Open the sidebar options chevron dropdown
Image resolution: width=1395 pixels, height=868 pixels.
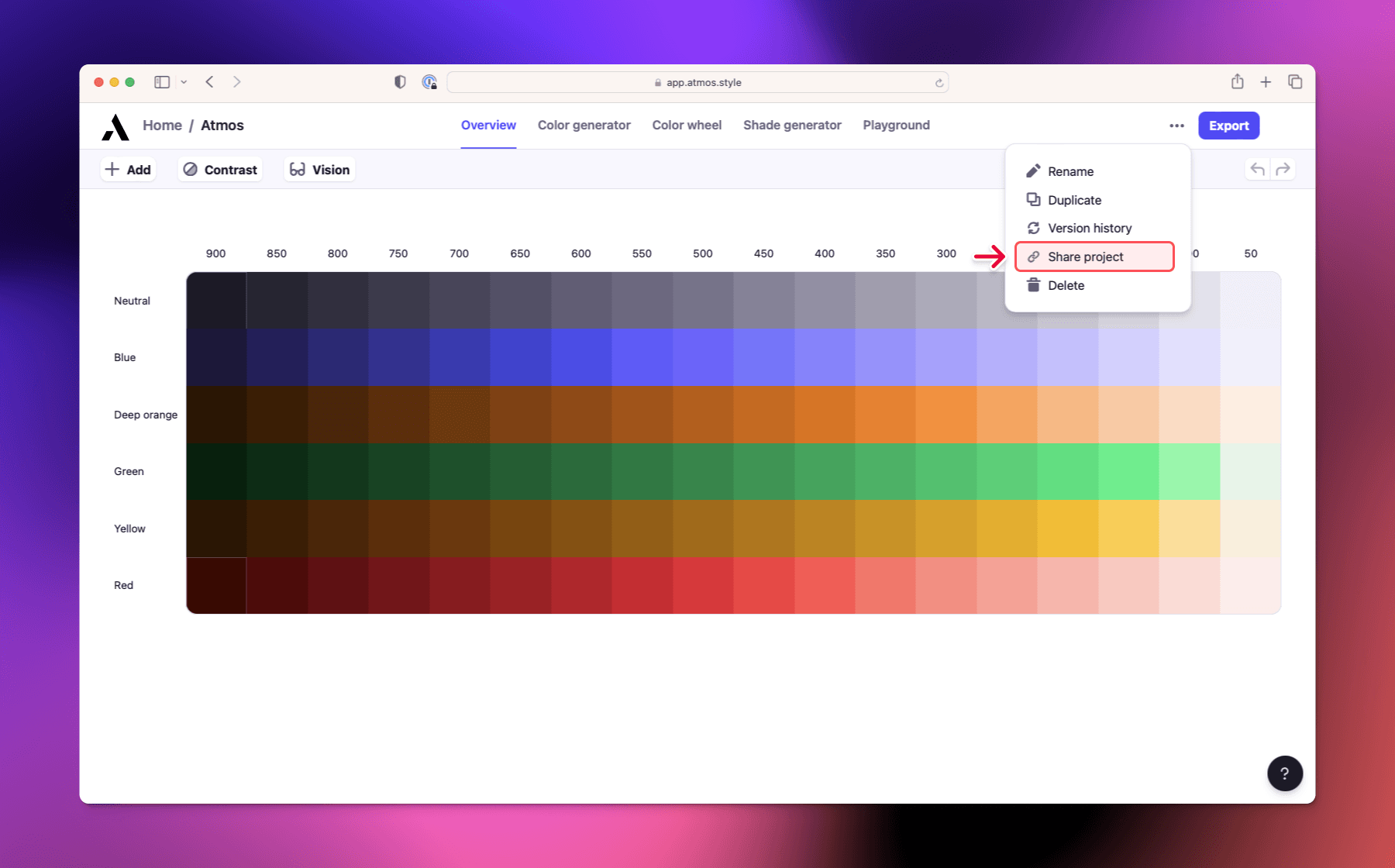[184, 81]
